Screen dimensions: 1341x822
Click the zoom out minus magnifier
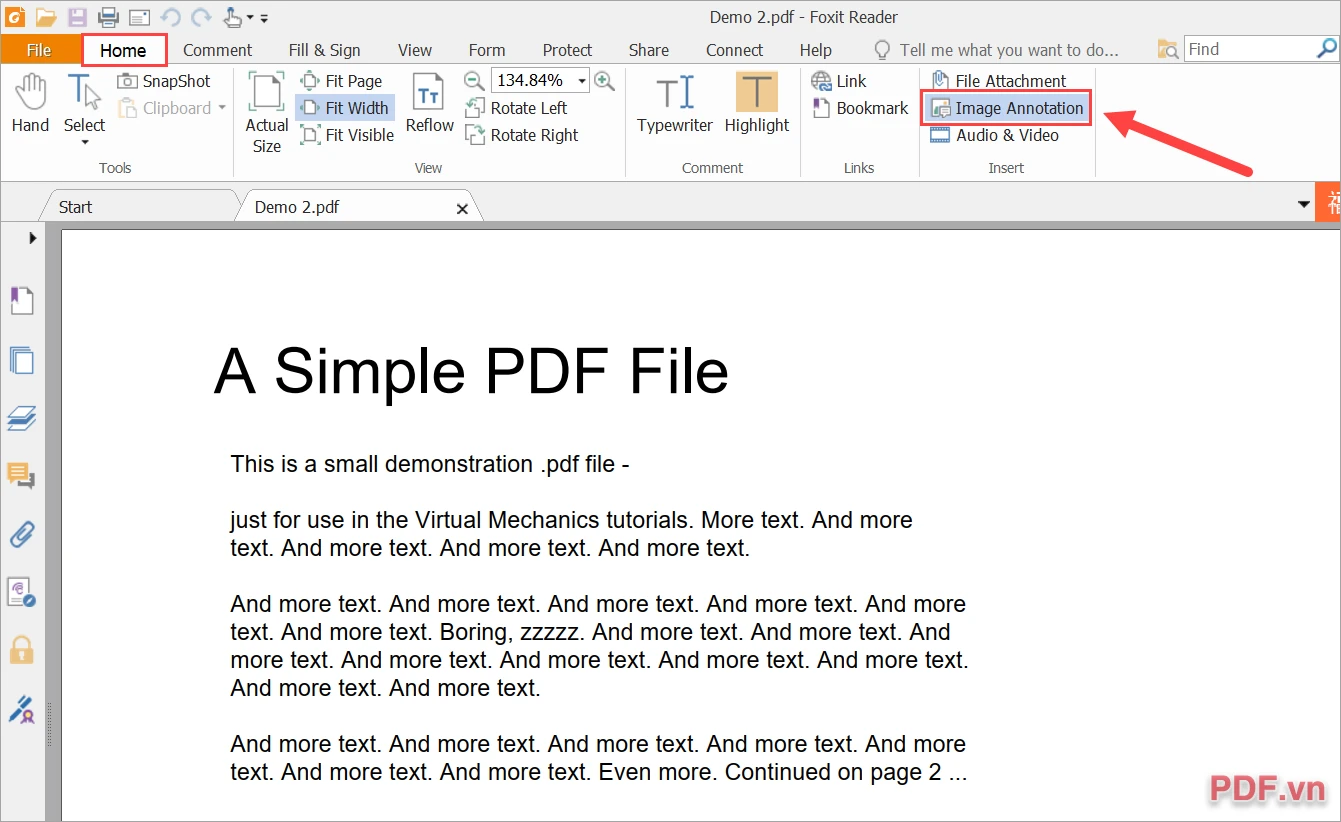[x=474, y=81]
